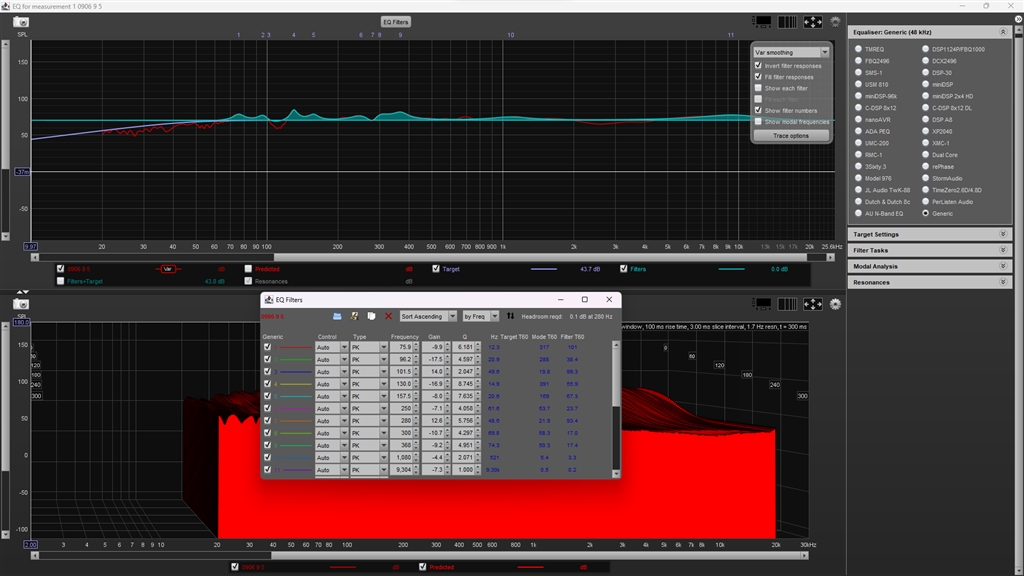The height and width of the screenshot is (576, 1024).
Task: Click the gain field showing -17.5
Action: (x=433, y=359)
